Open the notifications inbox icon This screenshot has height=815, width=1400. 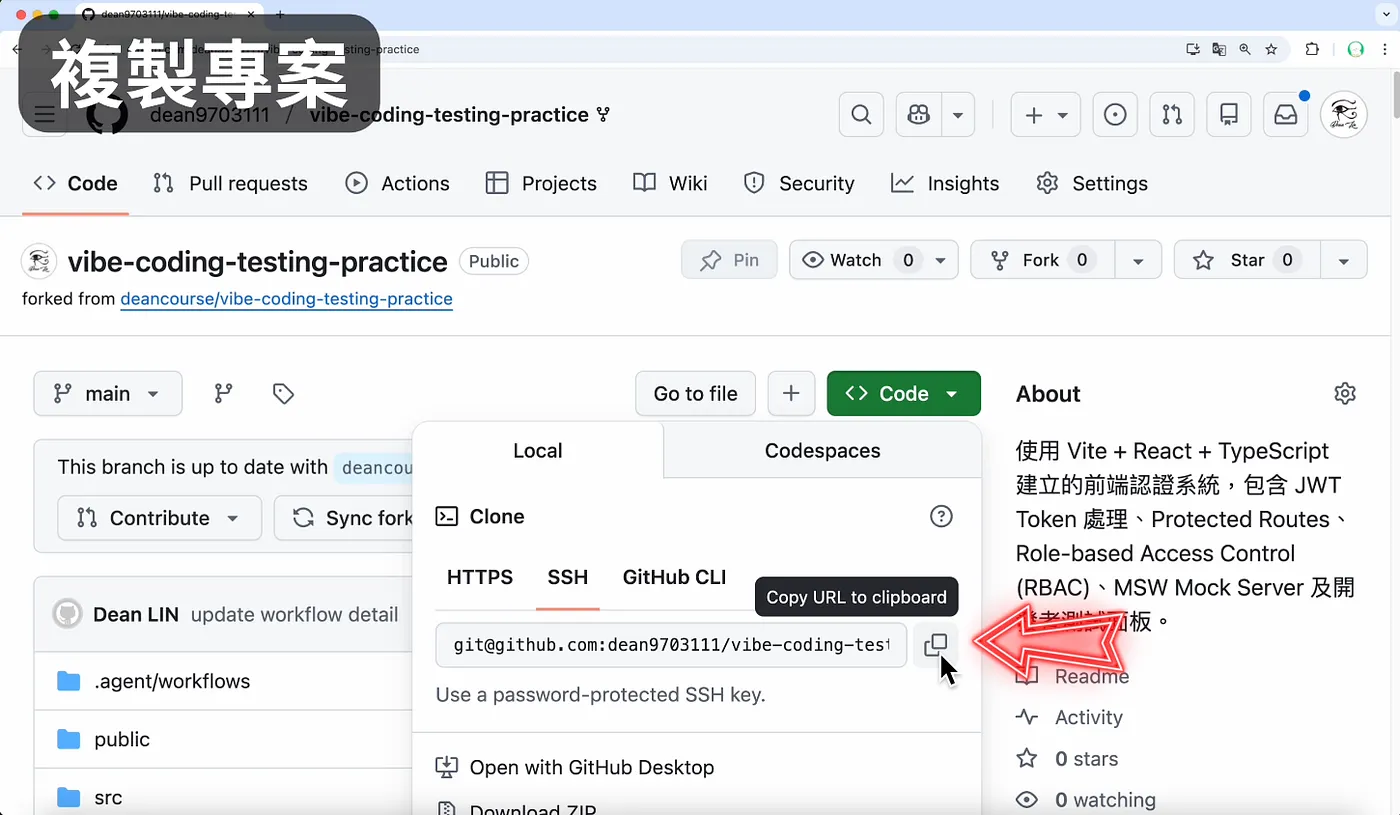pyautogui.click(x=1286, y=115)
